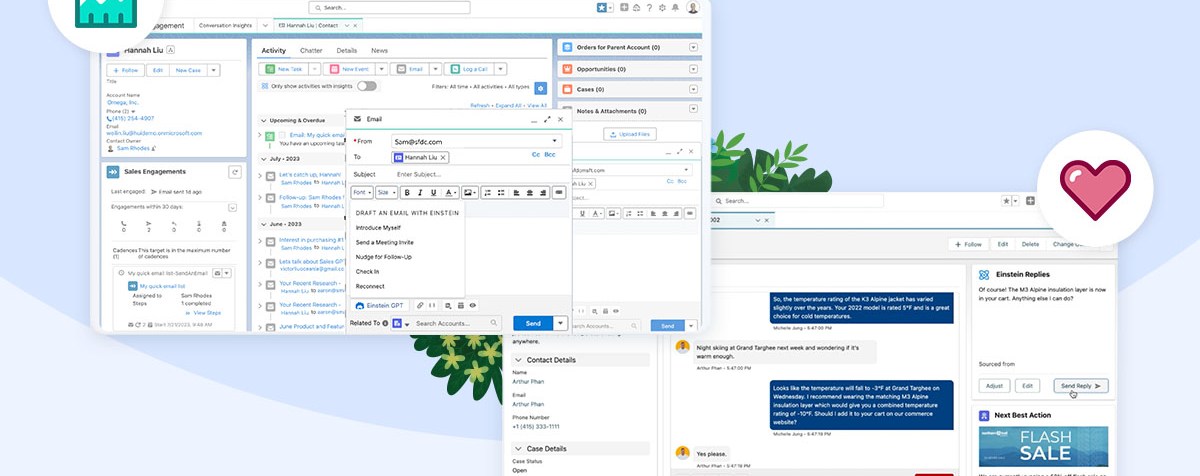Open the dropdown next to New Case
This screenshot has height=476, width=1200.
coord(214,70)
